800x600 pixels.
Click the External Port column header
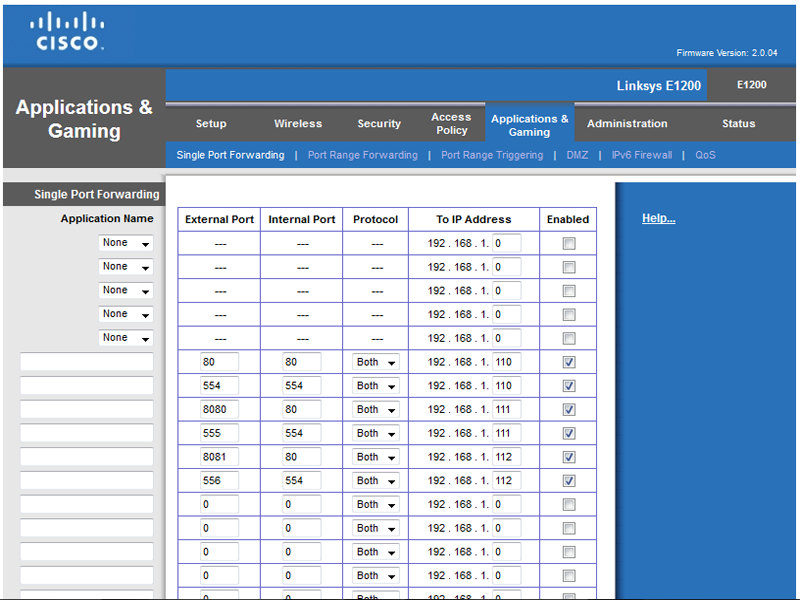tap(219, 219)
